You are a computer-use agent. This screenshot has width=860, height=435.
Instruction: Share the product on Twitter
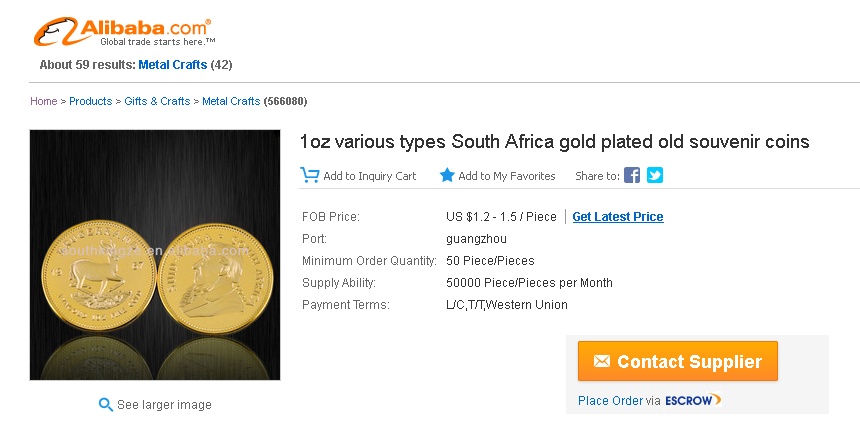(x=655, y=175)
